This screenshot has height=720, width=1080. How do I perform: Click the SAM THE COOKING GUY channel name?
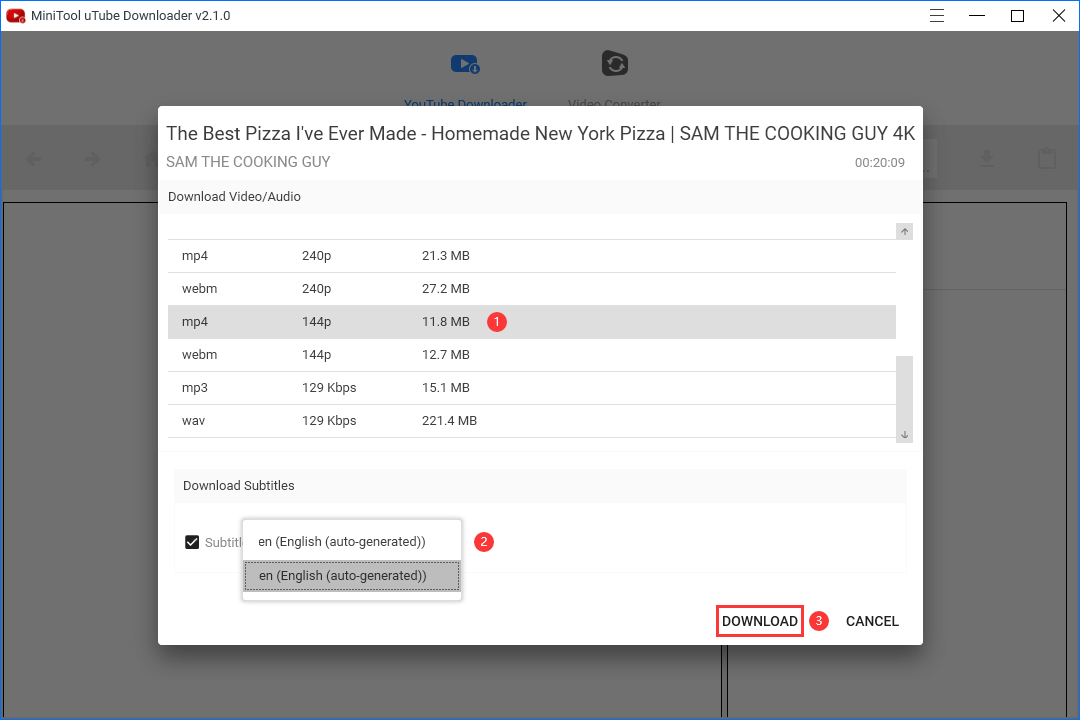point(248,162)
